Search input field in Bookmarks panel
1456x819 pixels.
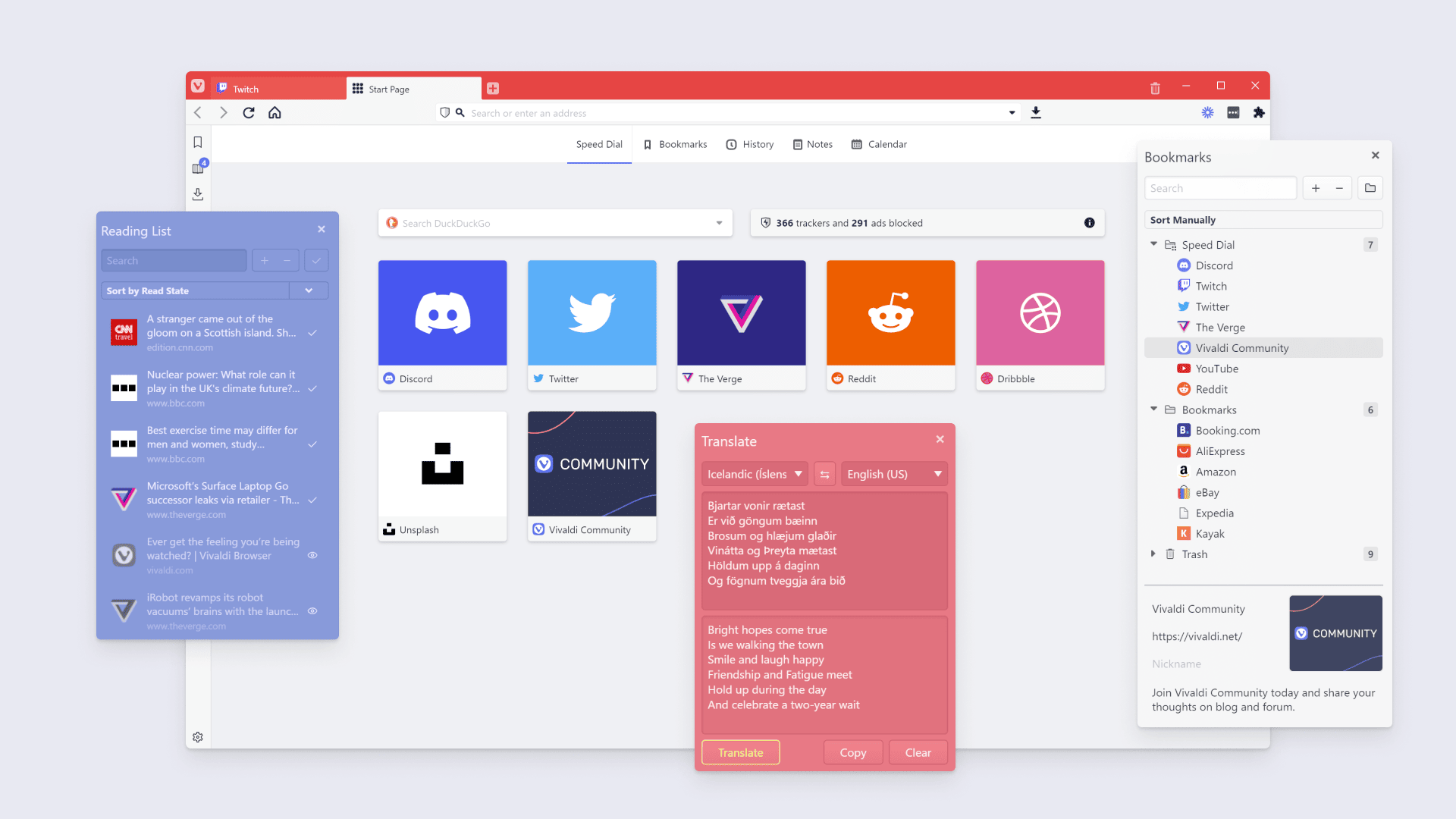point(1220,188)
